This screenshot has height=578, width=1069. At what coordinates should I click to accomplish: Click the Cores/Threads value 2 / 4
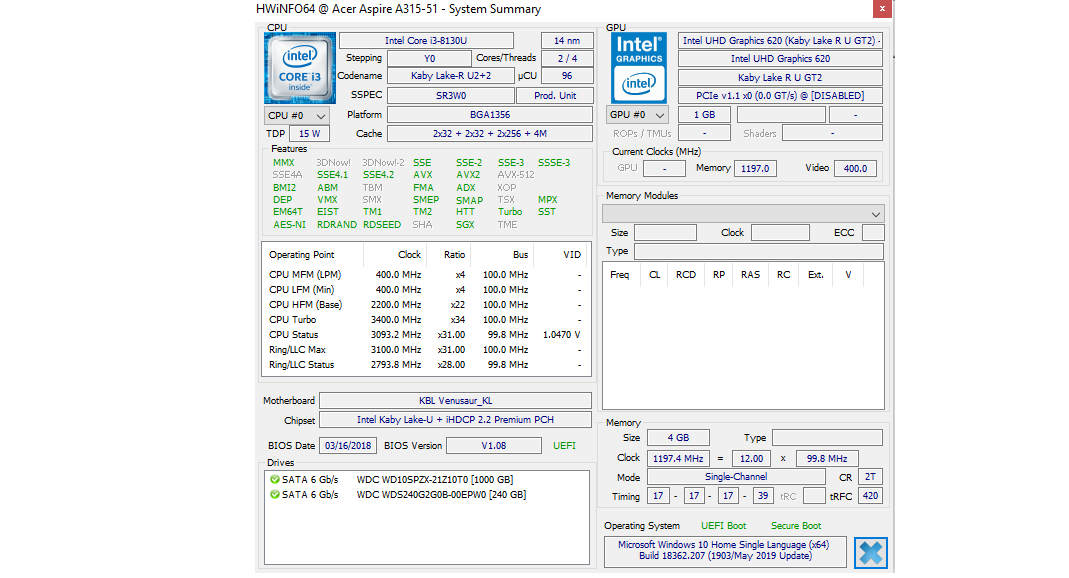[x=567, y=58]
